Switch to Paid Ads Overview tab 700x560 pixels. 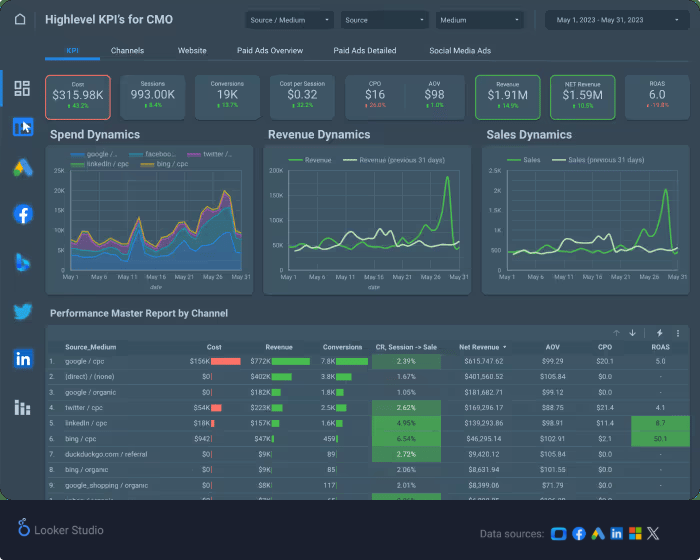[x=270, y=50]
